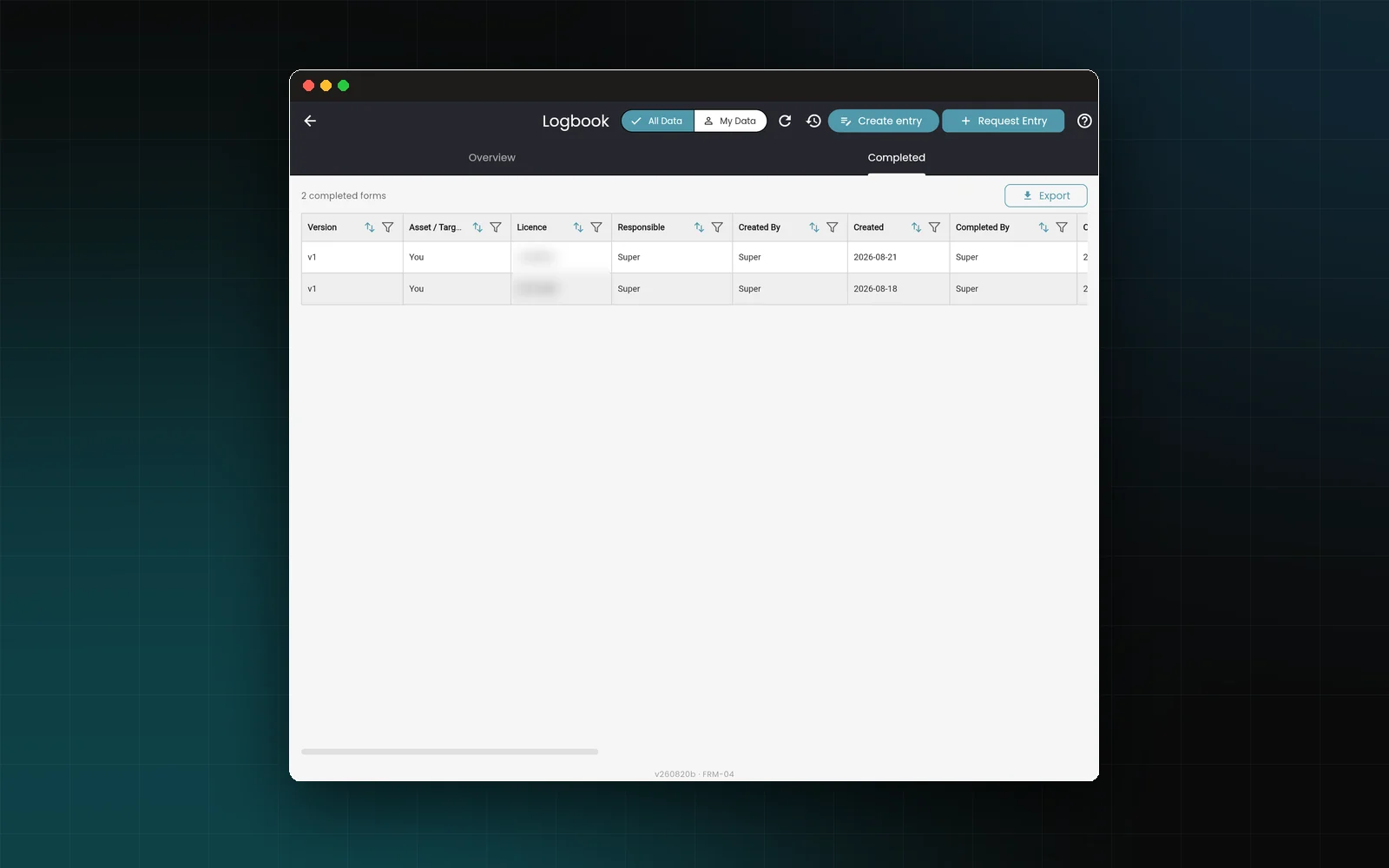This screenshot has width=1389, height=868.
Task: Sort the Created date column
Action: (x=916, y=227)
